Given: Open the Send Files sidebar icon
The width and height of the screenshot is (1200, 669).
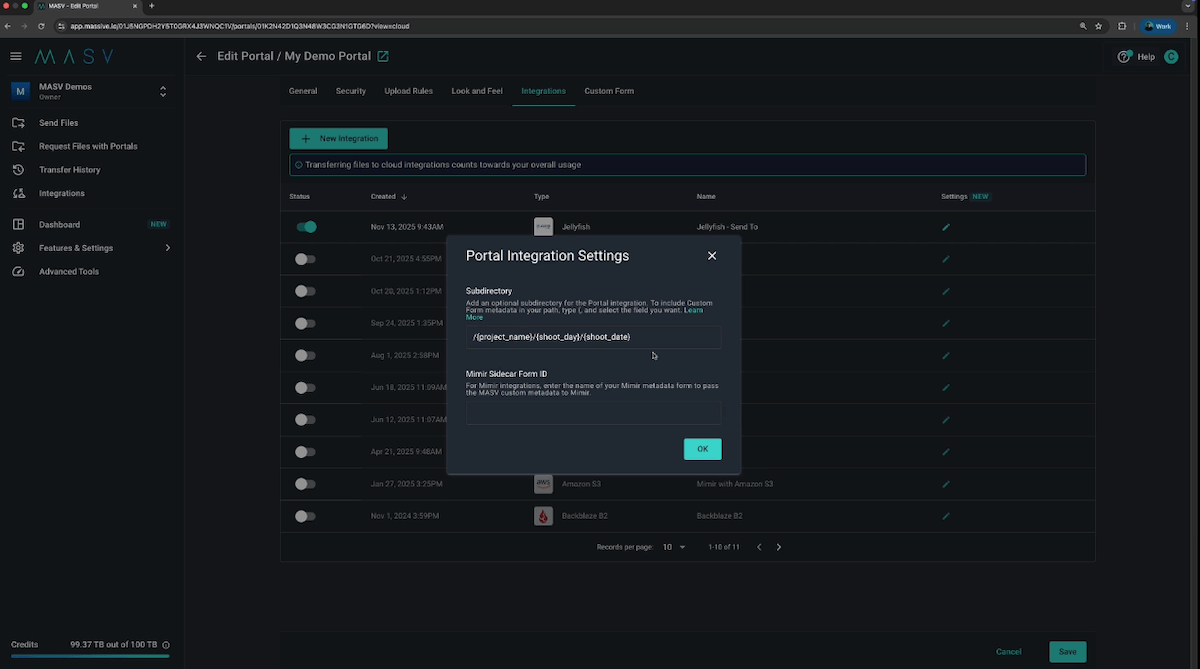Looking at the screenshot, I should click(x=17, y=122).
